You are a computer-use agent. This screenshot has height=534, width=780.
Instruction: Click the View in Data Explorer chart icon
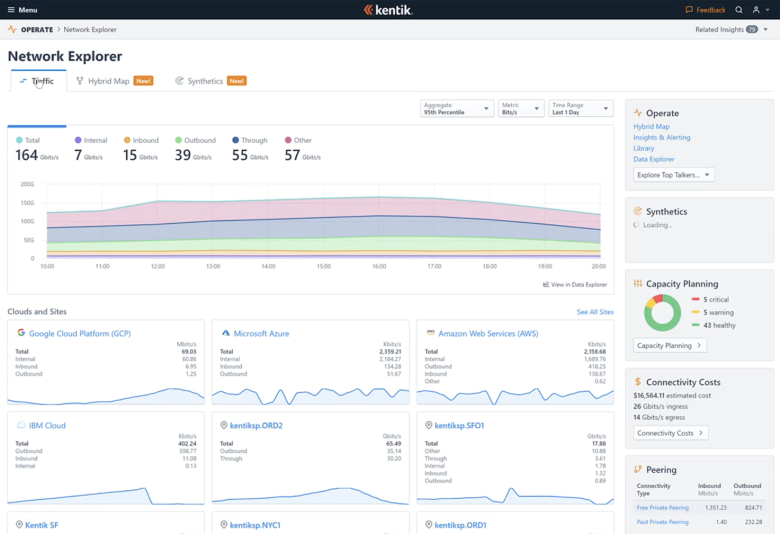click(546, 285)
